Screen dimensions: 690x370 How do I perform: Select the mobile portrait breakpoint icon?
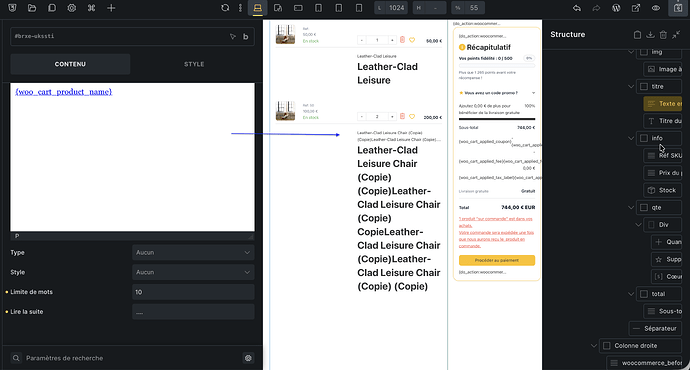pos(359,8)
